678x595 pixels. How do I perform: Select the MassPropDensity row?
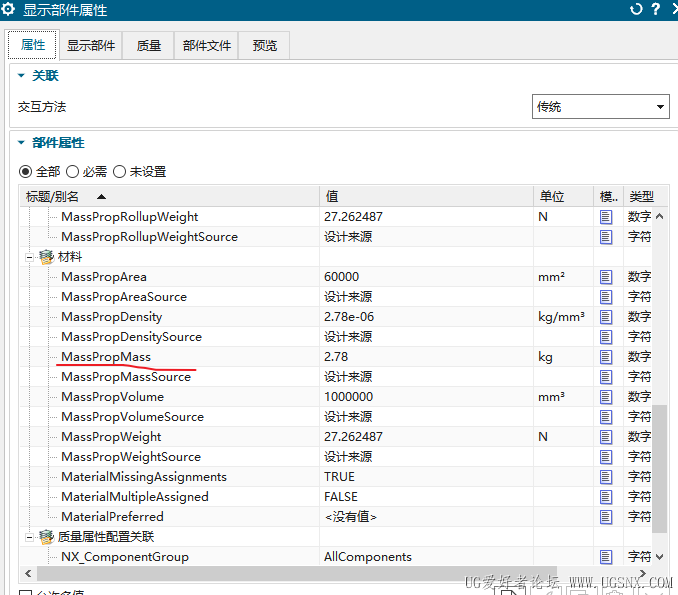(336, 317)
